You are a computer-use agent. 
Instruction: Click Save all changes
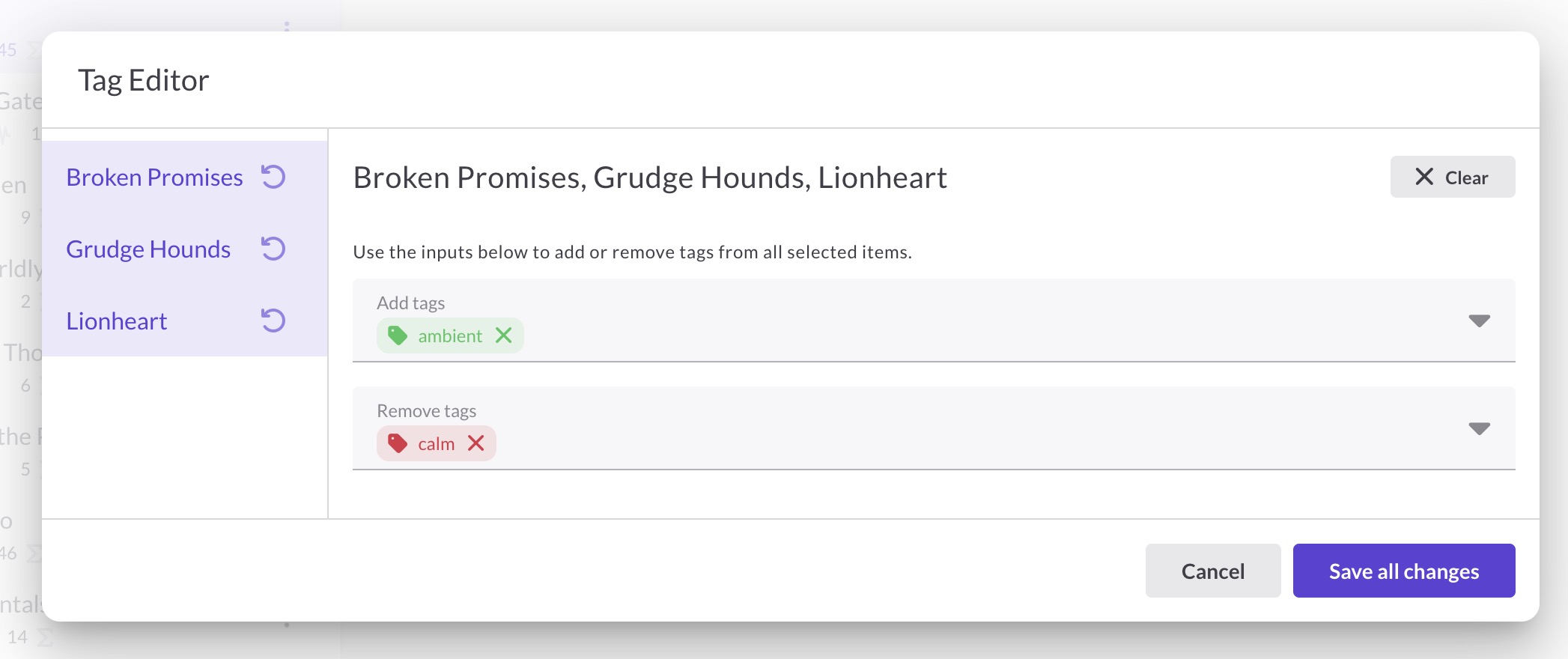[x=1403, y=571]
